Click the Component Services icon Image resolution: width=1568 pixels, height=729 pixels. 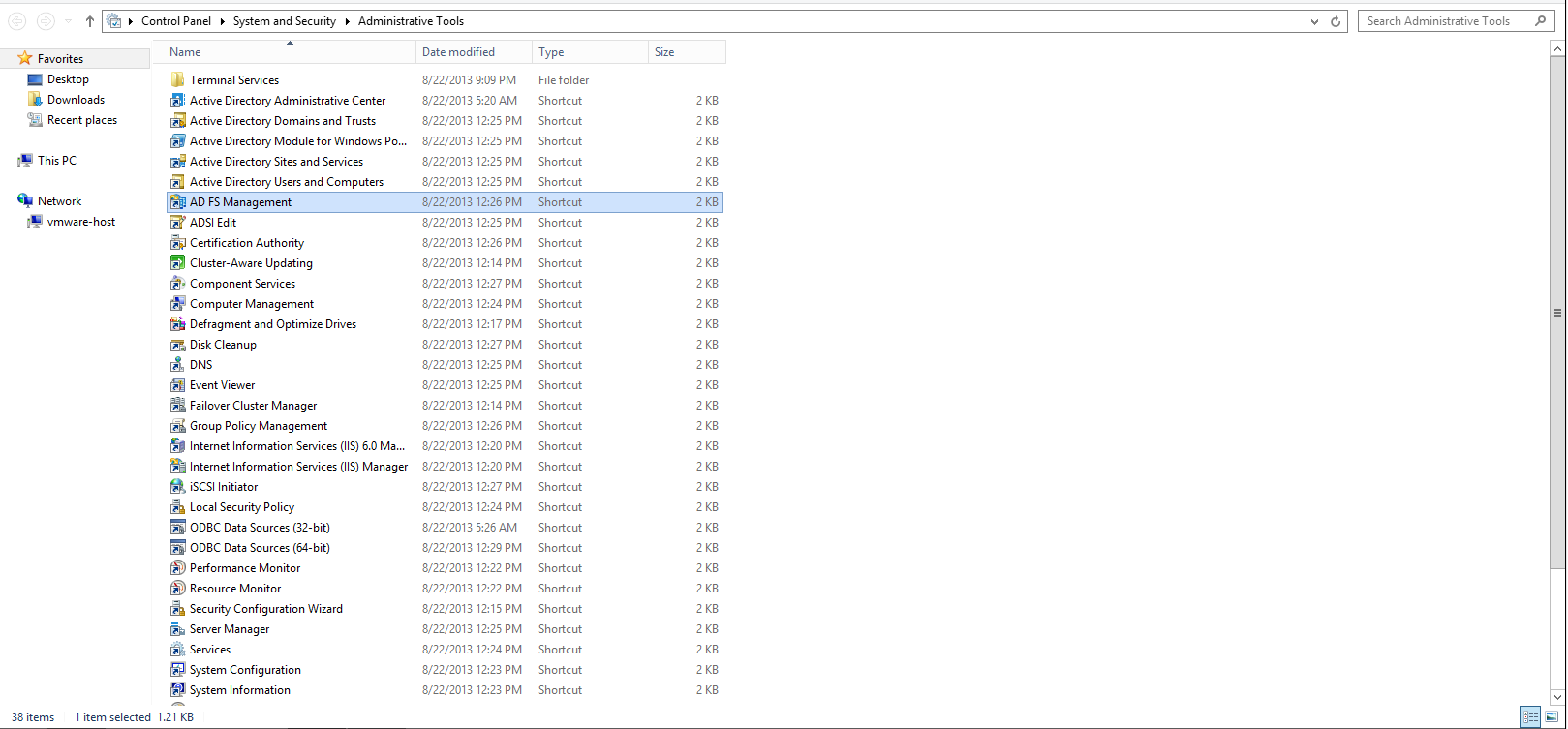pos(178,284)
